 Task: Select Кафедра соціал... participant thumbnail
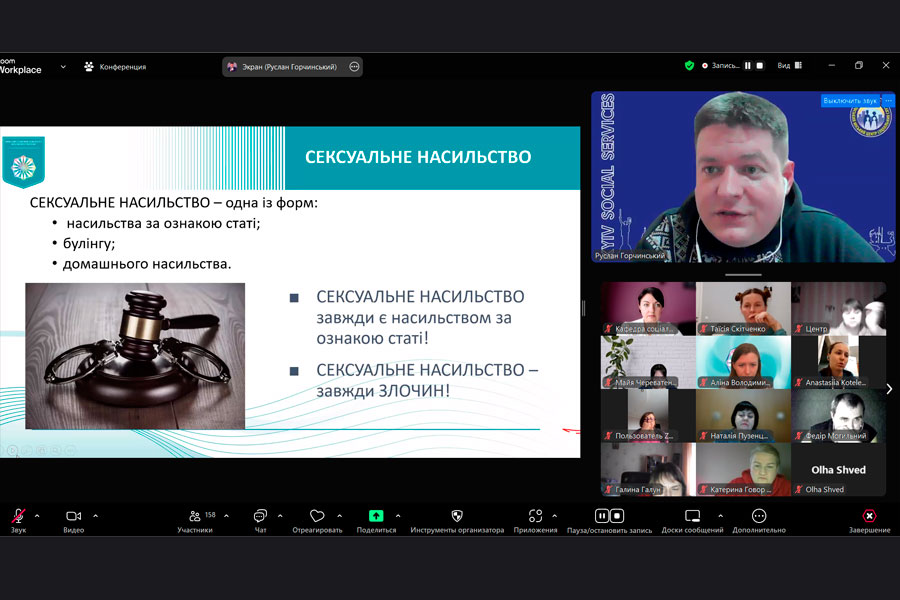click(x=648, y=308)
